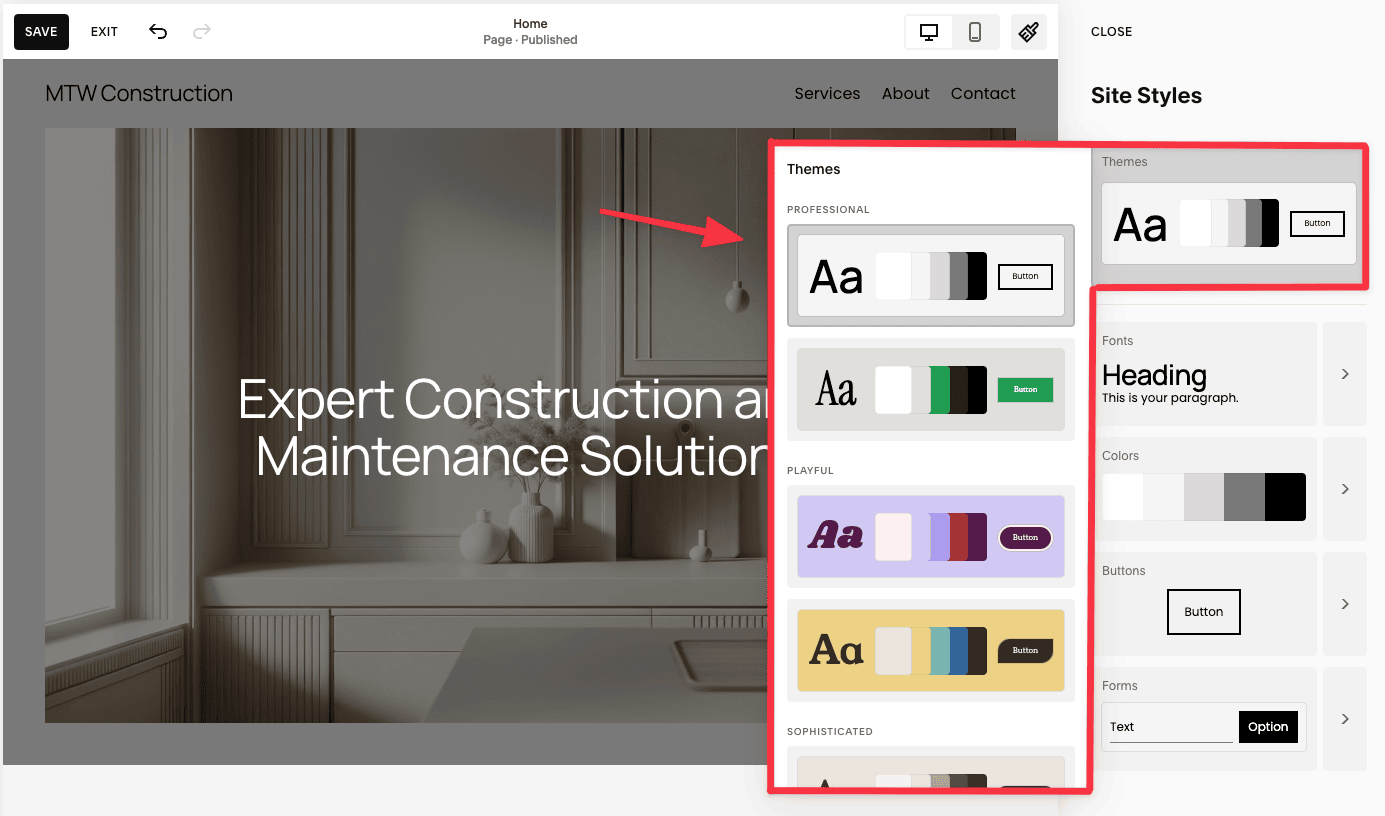
Task: Select the grayscale color palette in Colors
Action: point(1205,497)
